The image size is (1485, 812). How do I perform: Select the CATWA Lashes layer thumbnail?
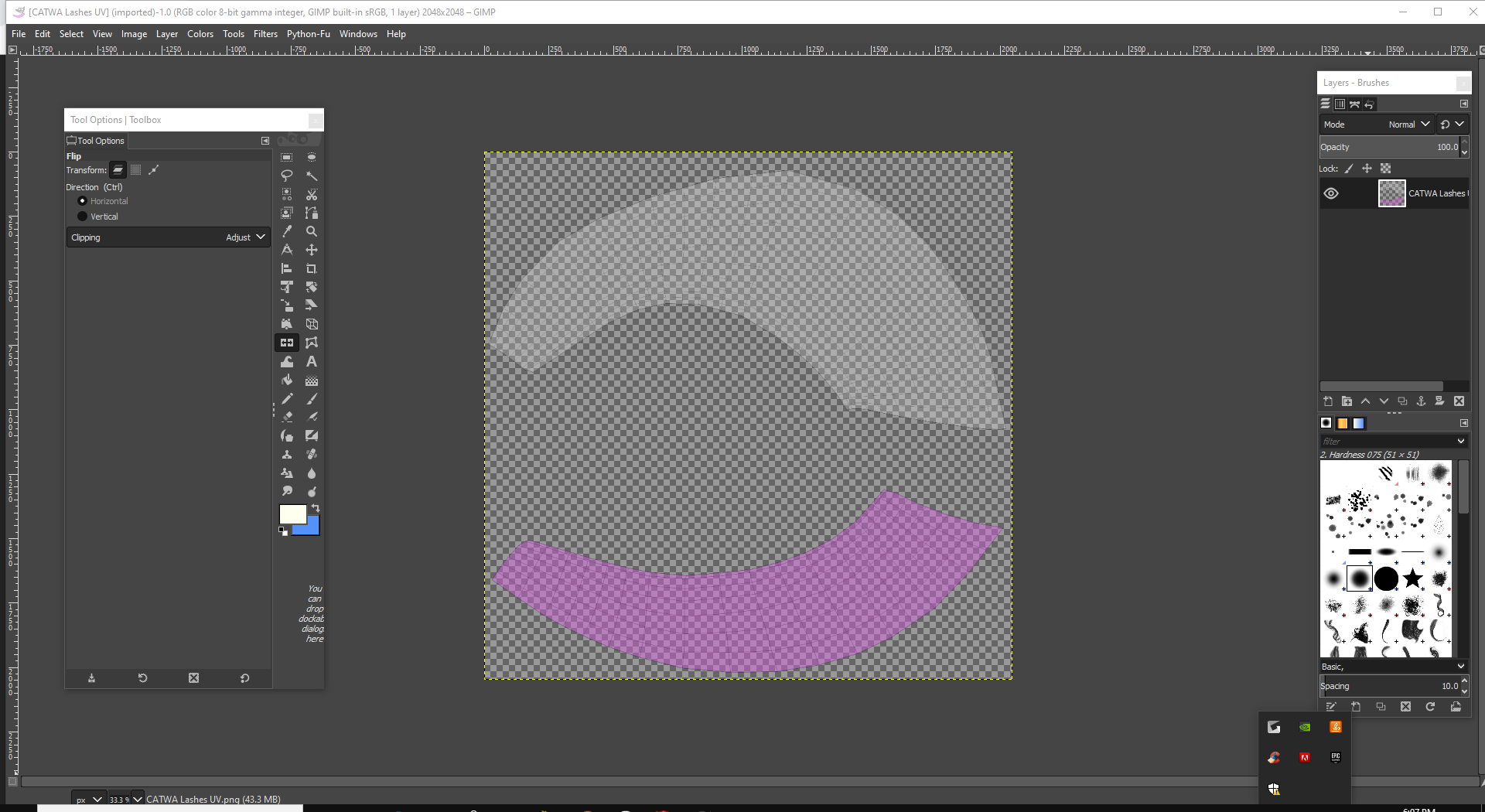coord(1392,193)
